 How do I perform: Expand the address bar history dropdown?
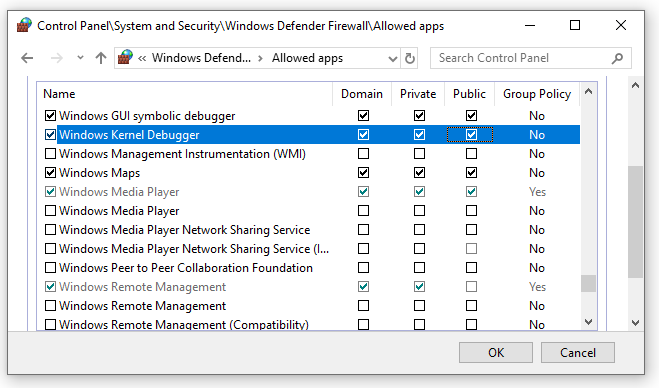pos(393,58)
